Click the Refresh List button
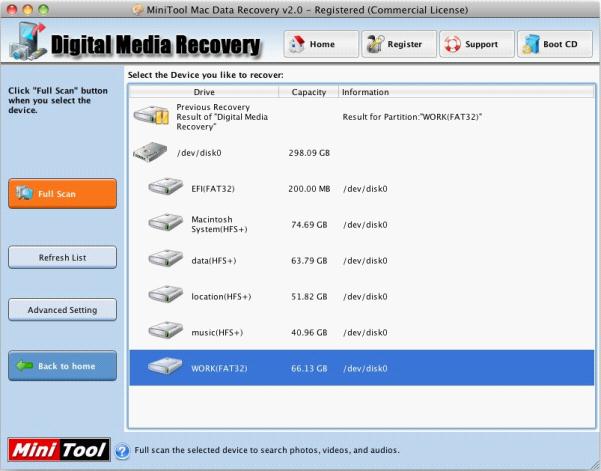 click(x=62, y=257)
